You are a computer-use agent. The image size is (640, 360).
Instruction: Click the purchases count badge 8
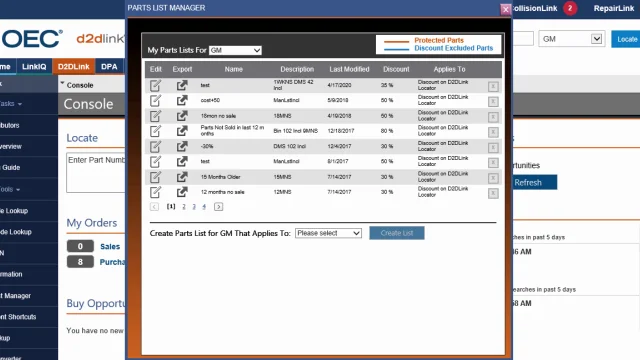[x=80, y=262]
